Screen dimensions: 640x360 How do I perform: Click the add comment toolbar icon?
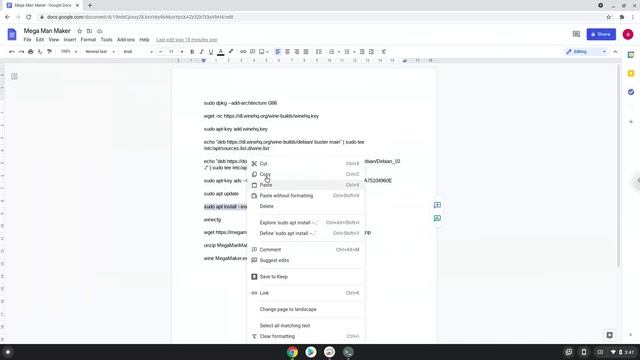point(253,52)
